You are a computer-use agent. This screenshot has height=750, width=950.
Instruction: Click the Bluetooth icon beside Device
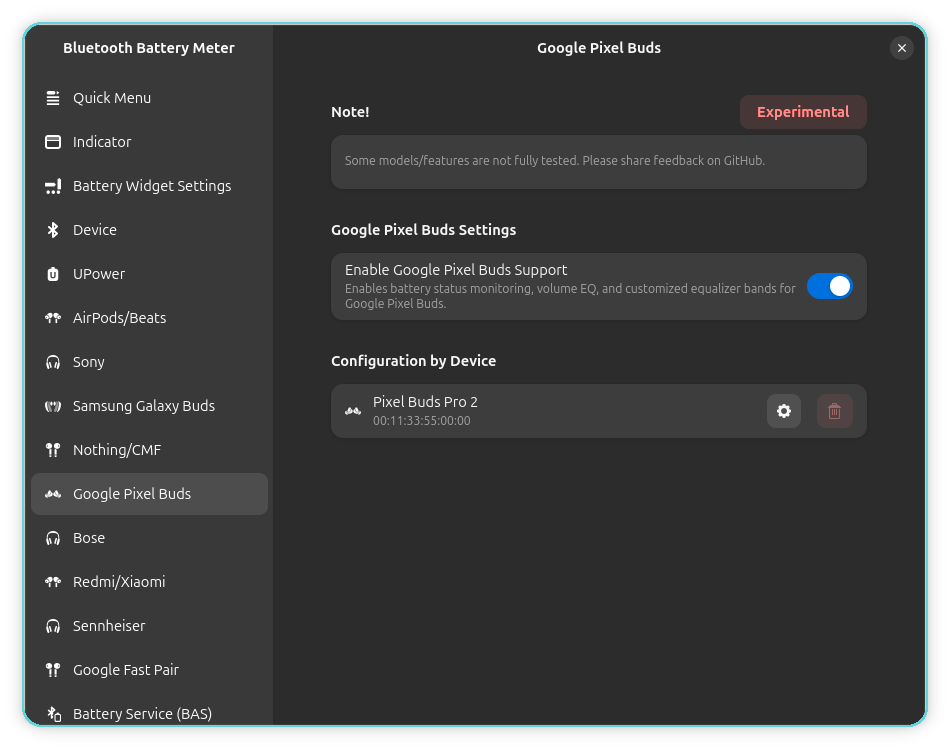pos(53,230)
